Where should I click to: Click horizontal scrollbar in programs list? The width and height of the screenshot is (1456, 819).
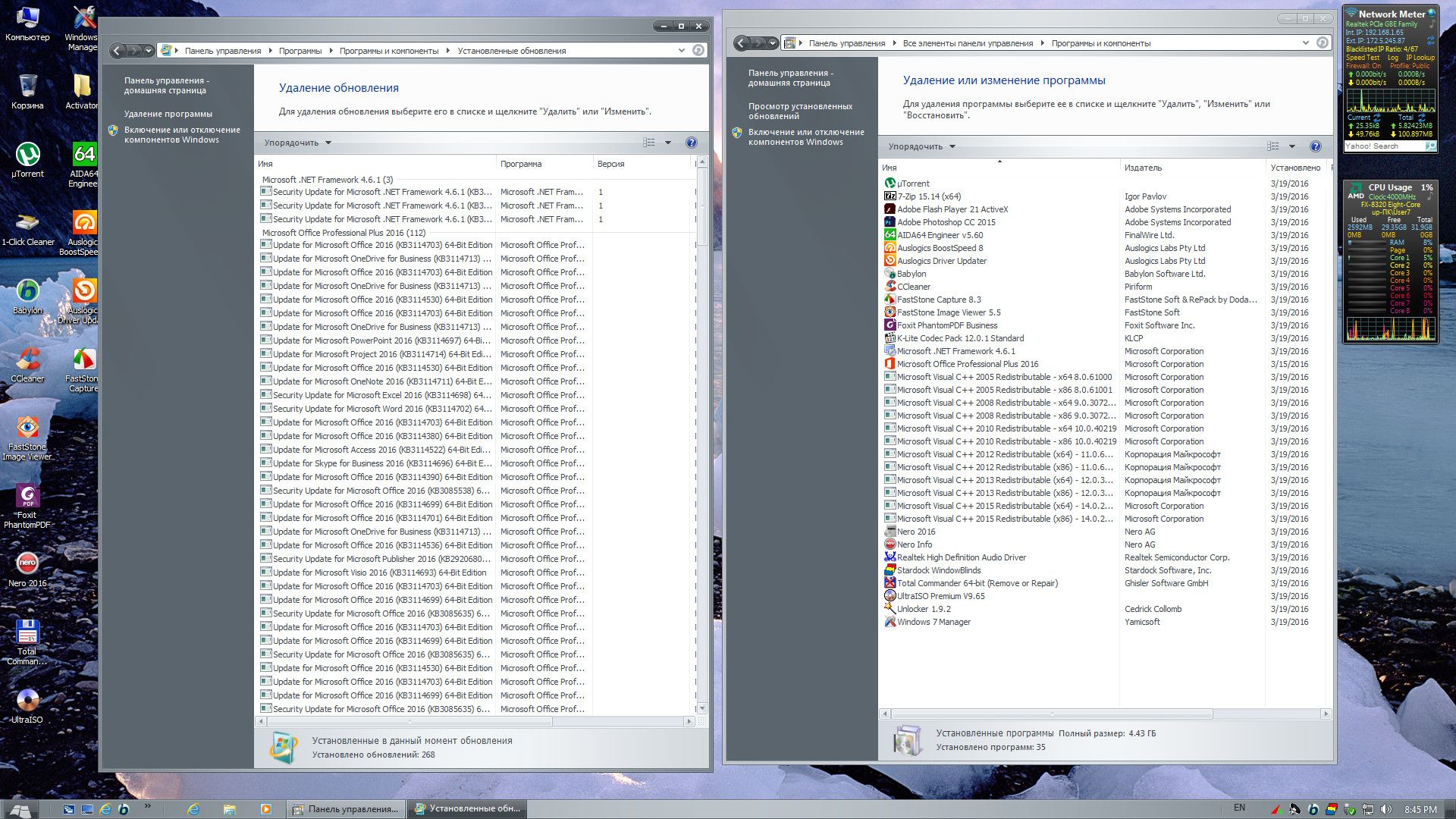[x=1051, y=714]
